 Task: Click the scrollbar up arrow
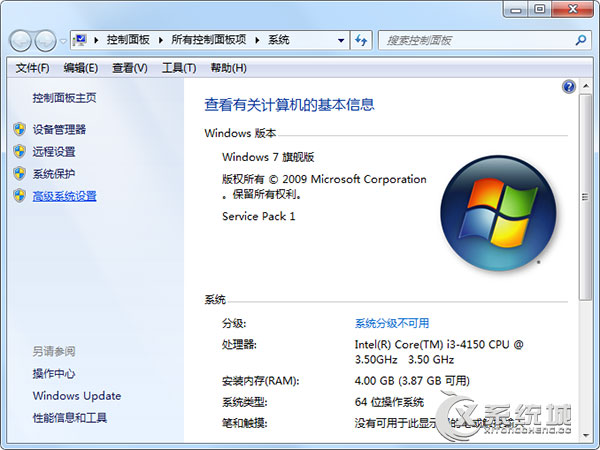coord(585,86)
